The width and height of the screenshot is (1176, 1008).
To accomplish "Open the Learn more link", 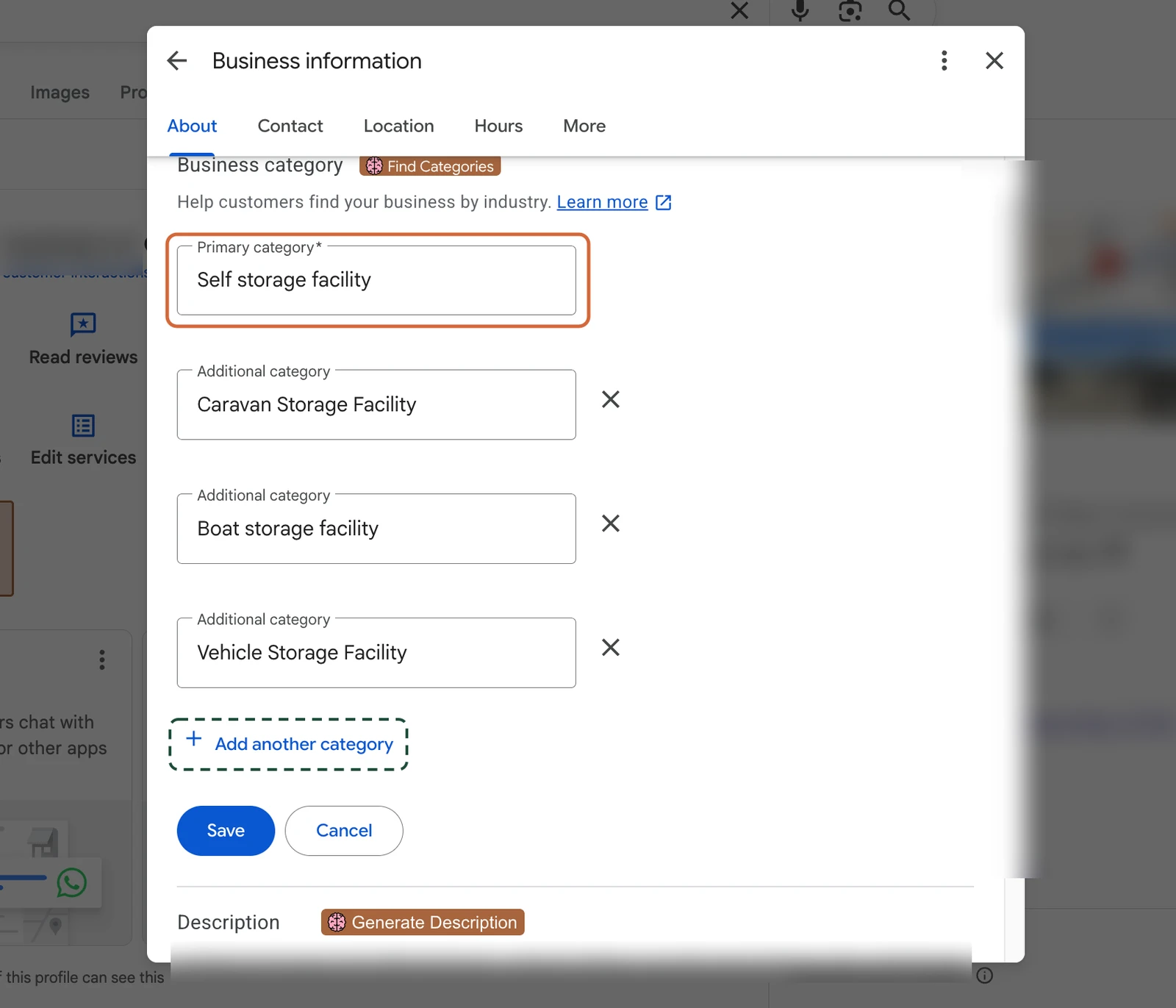I will 602,202.
